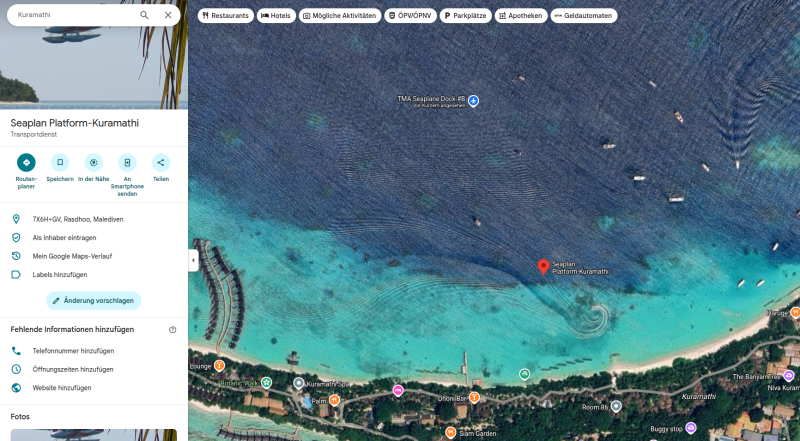Filter map by Hotels chip

(x=276, y=16)
